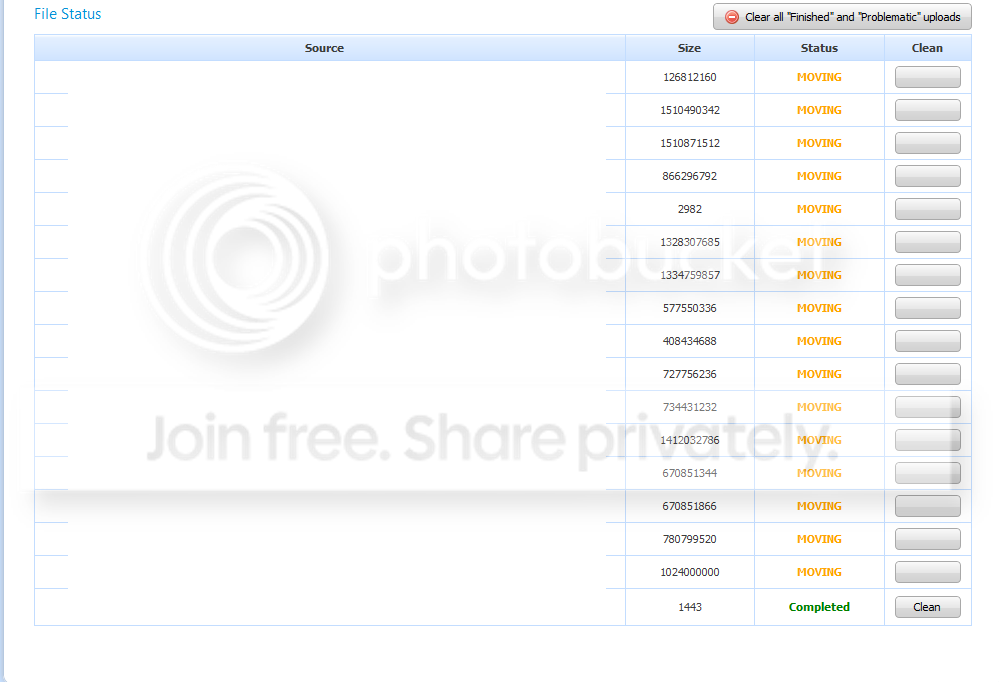Click blank clean button for size 577550336
This screenshot has width=999, height=682.
click(927, 308)
